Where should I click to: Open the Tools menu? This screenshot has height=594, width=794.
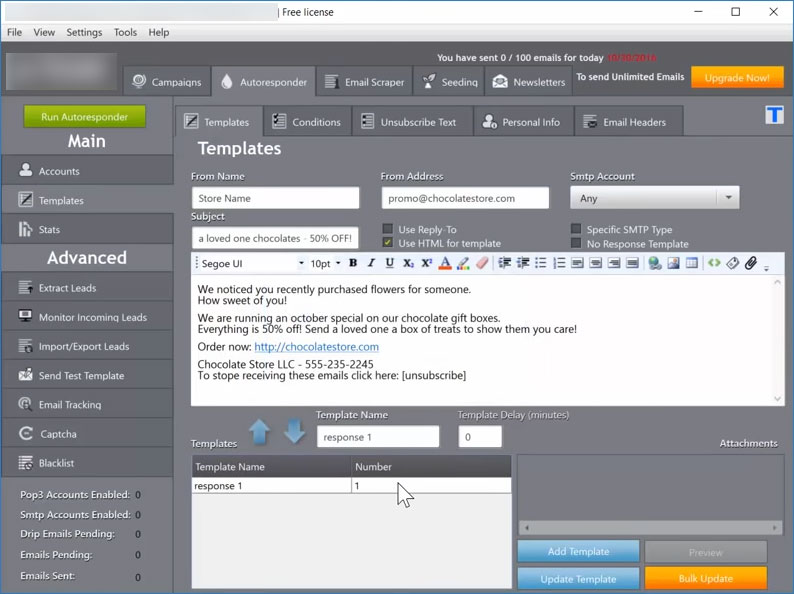(125, 32)
